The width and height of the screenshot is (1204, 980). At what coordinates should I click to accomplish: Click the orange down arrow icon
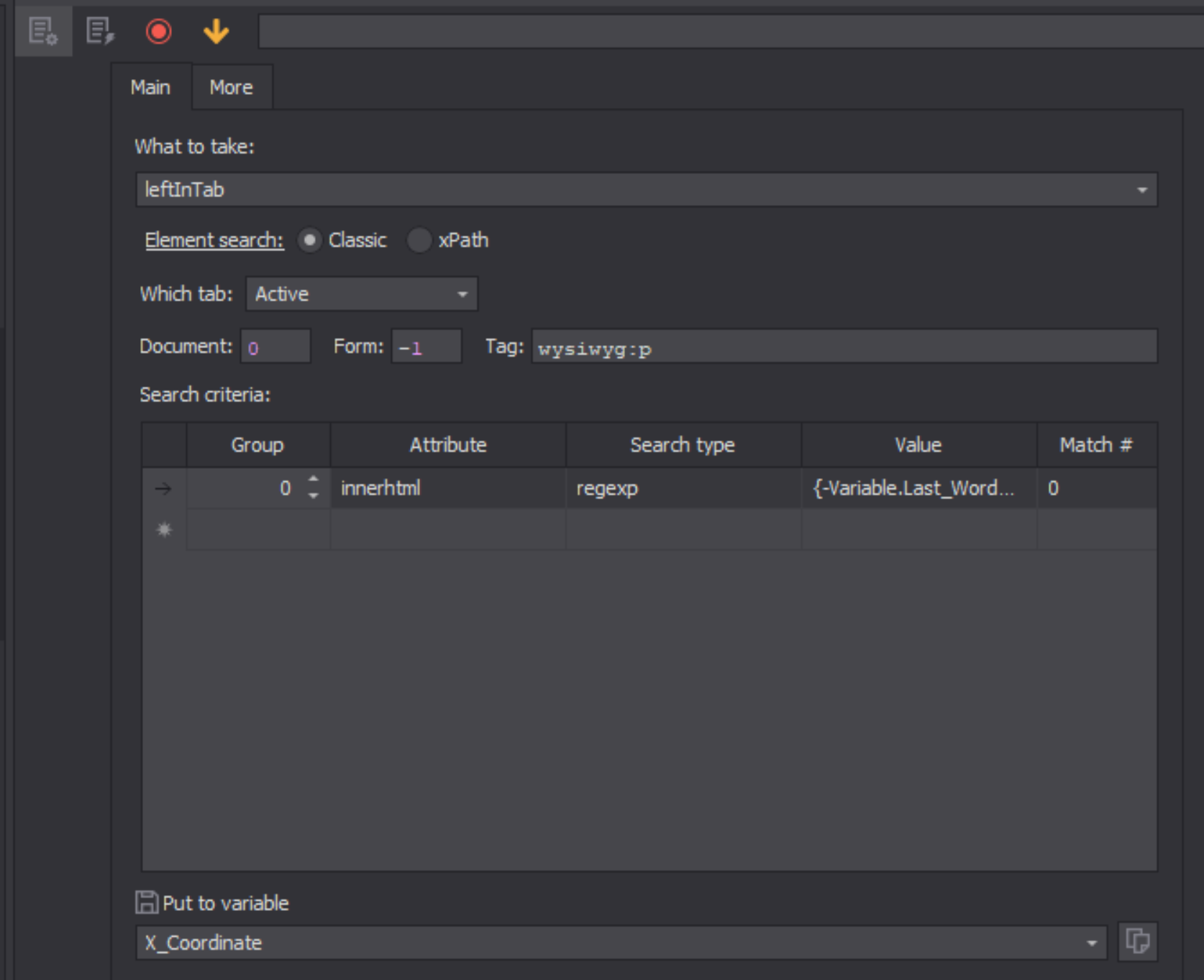coord(216,32)
